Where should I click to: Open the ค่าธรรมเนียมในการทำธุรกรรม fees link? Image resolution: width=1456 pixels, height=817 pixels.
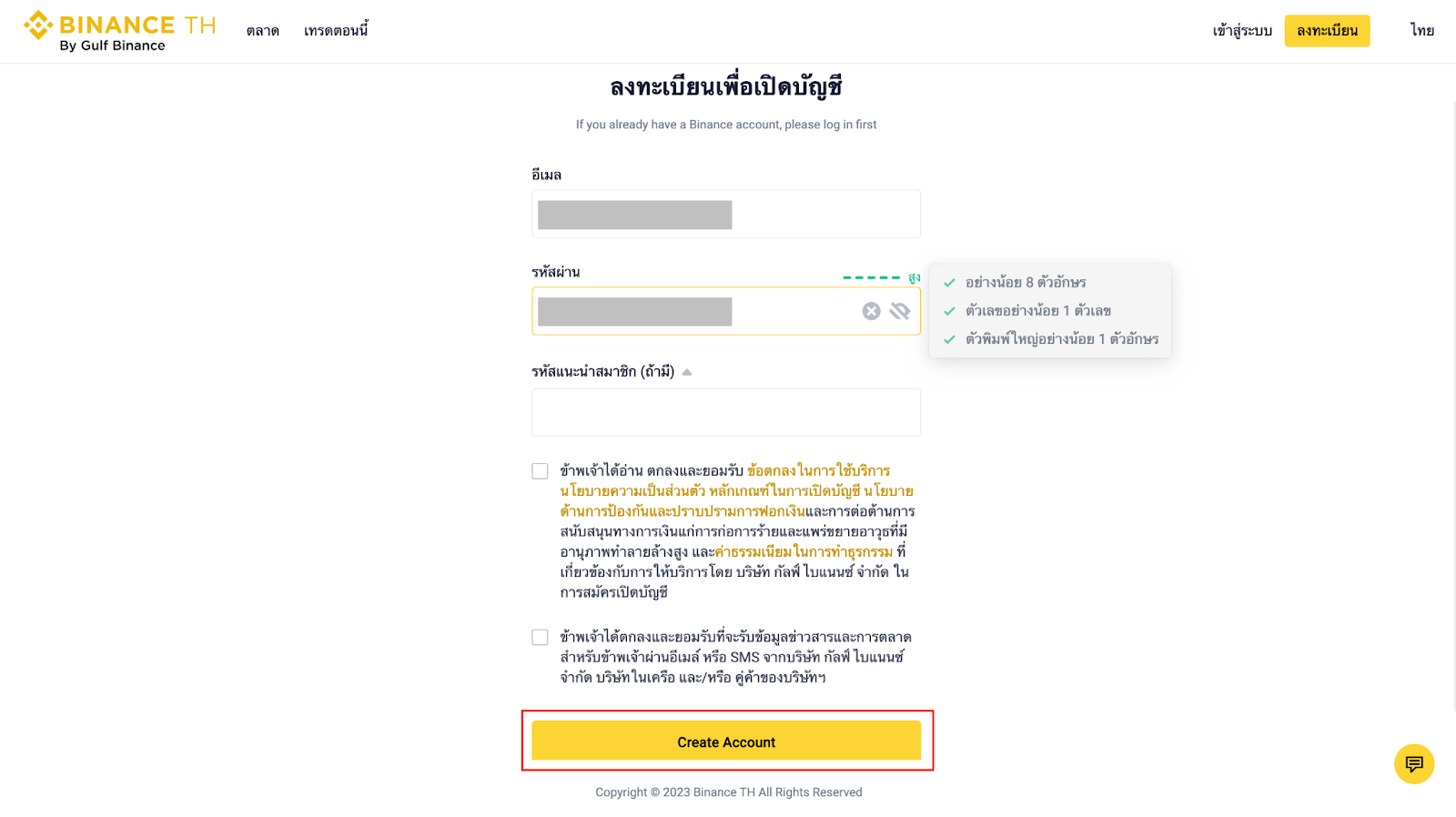pos(804,551)
